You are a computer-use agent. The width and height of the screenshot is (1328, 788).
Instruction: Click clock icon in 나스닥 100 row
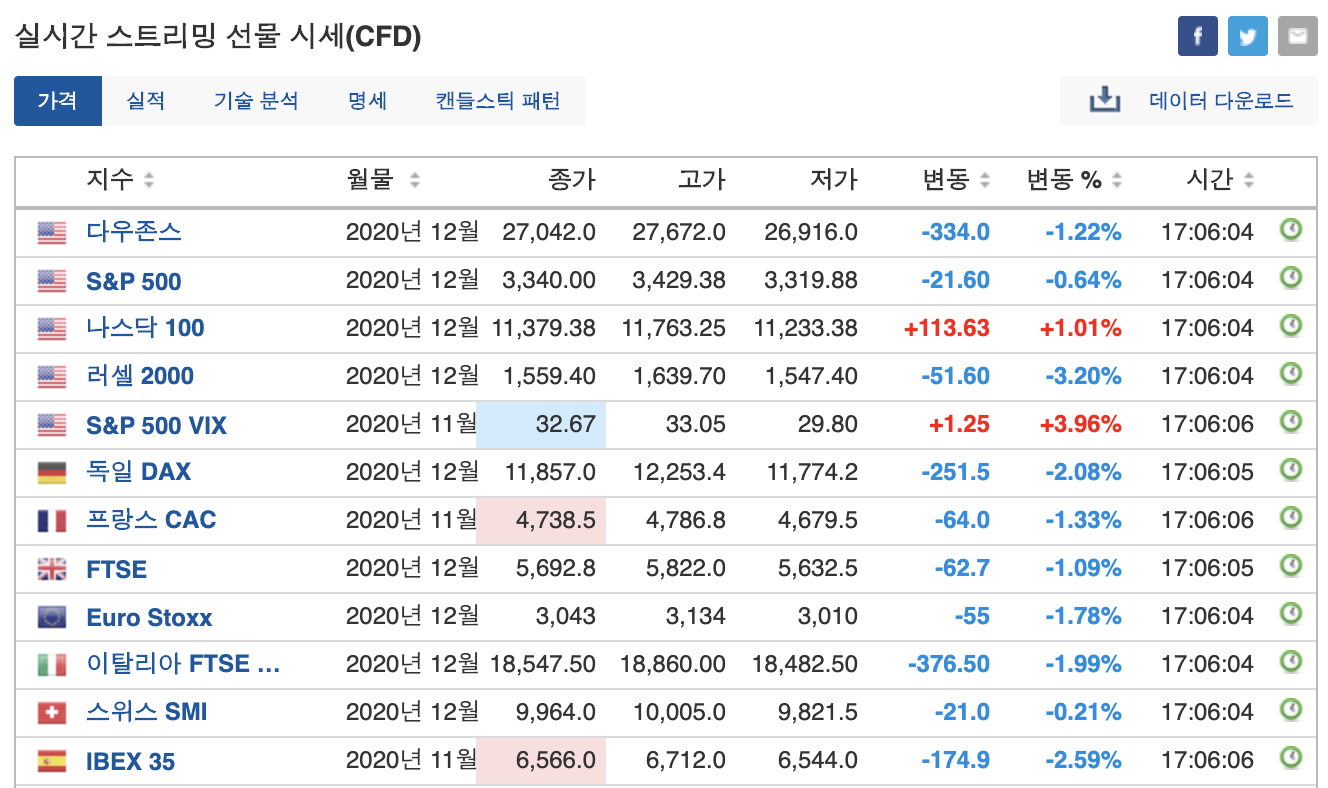tap(1291, 325)
